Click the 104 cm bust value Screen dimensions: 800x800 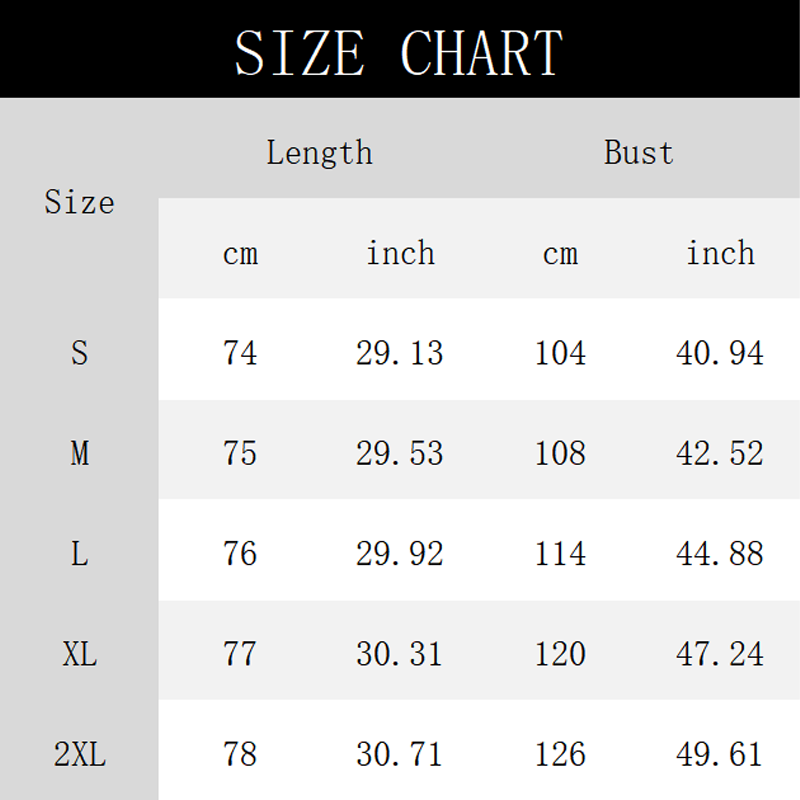(560, 353)
